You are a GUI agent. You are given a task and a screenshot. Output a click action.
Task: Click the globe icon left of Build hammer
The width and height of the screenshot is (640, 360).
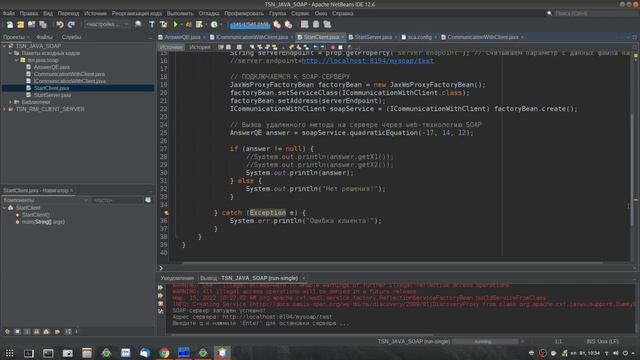tap(138, 24)
